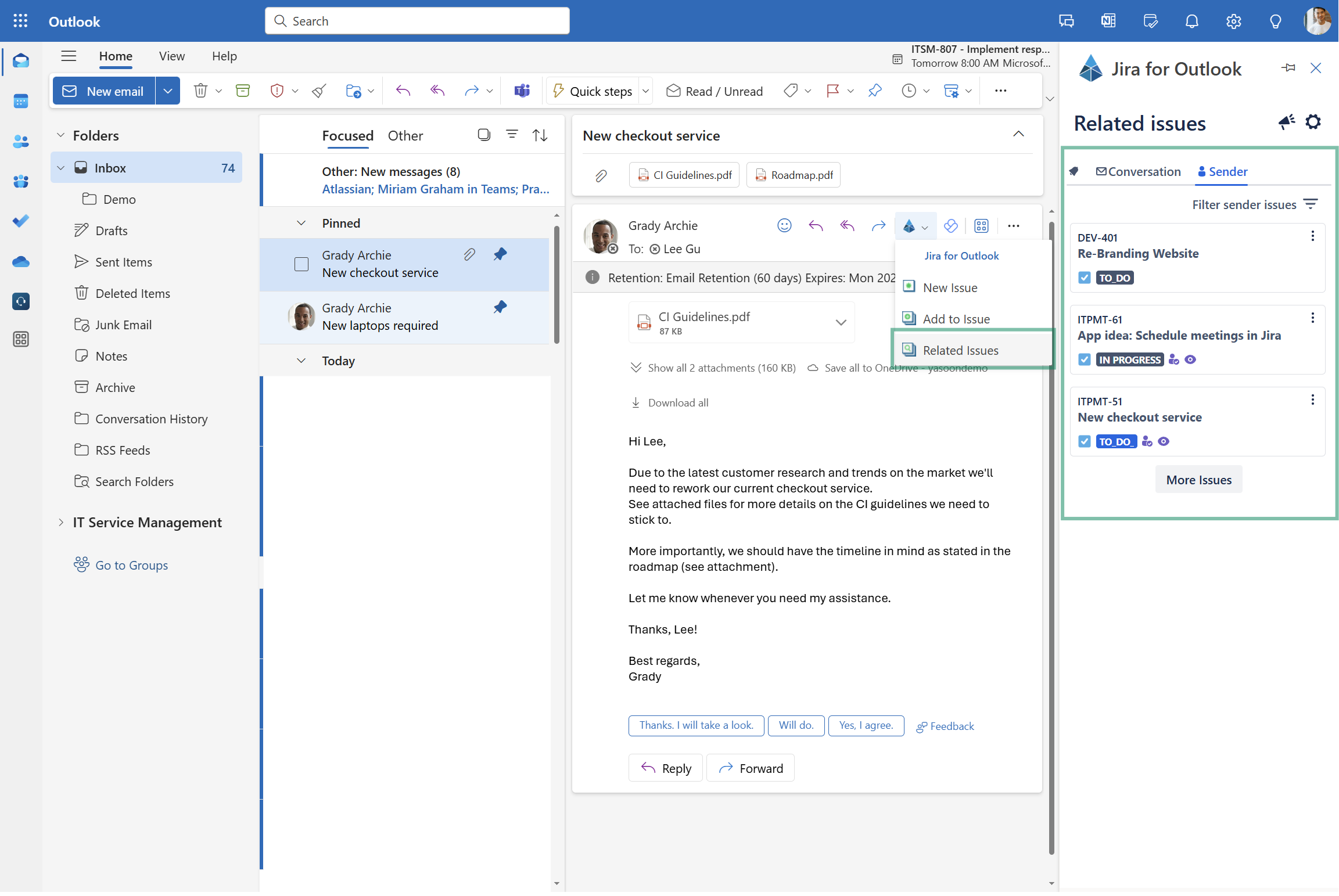
Task: Open the New email dropdown arrow
Action: [x=168, y=91]
